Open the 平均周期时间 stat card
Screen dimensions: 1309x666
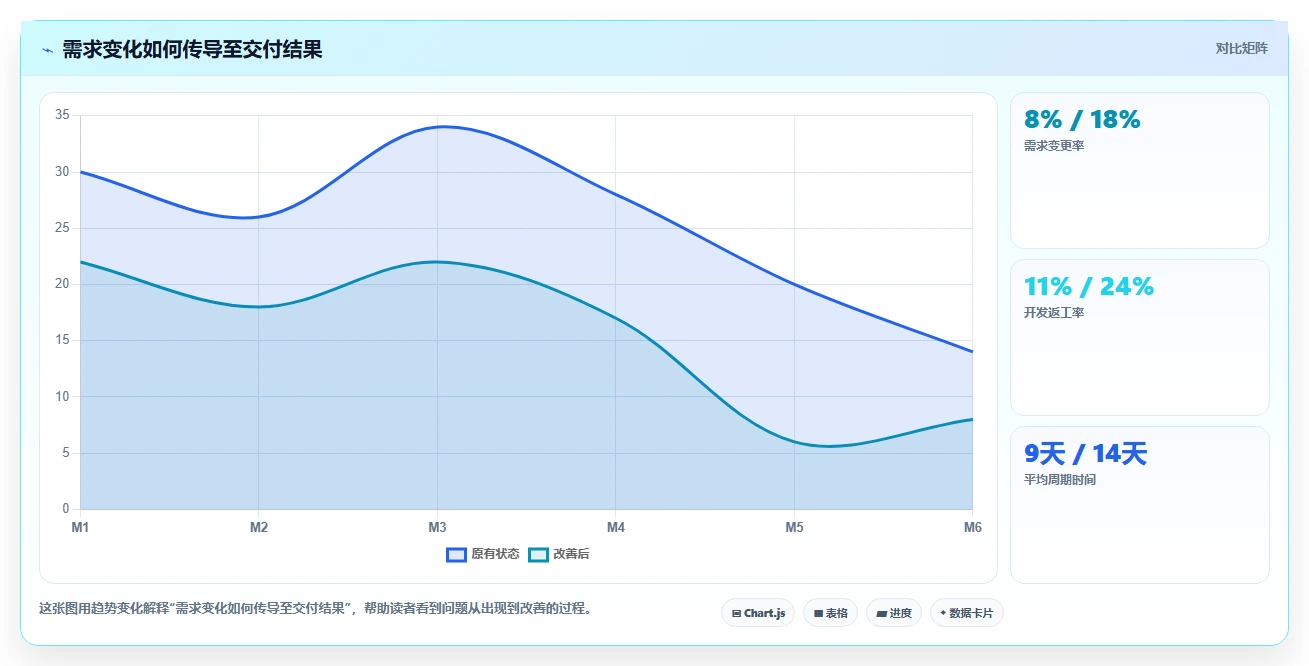[1140, 505]
